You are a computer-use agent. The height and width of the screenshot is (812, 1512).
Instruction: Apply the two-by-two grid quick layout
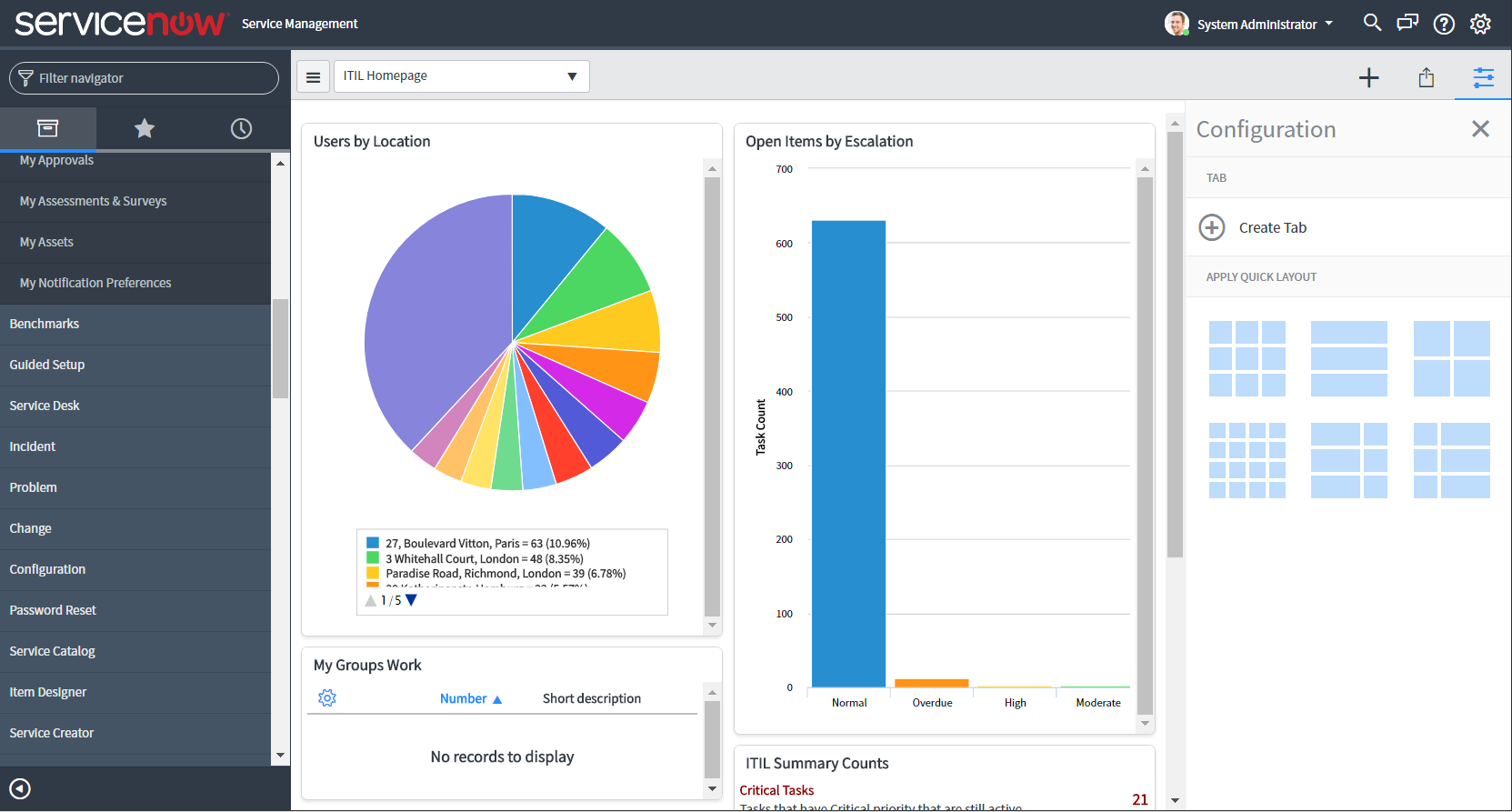pos(1452,358)
